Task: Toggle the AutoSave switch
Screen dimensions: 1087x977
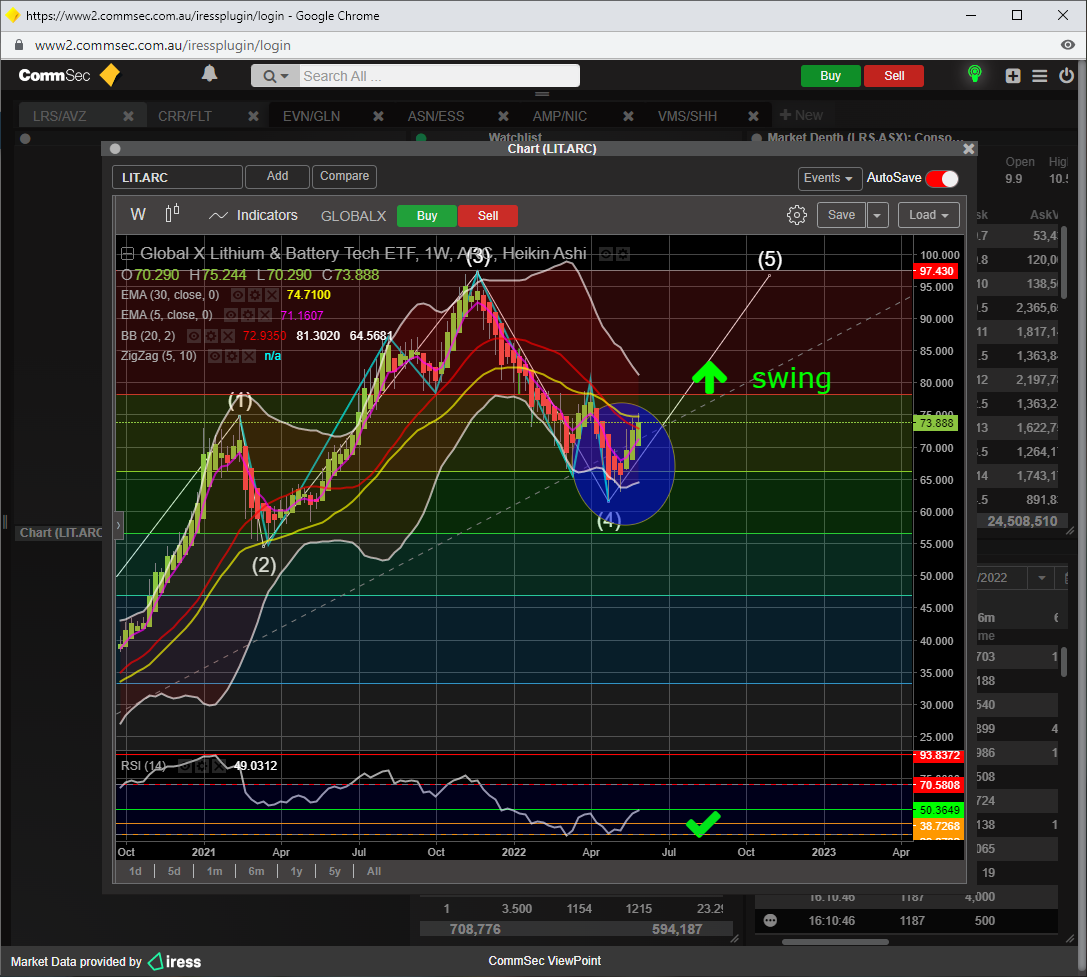Action: coord(942,178)
